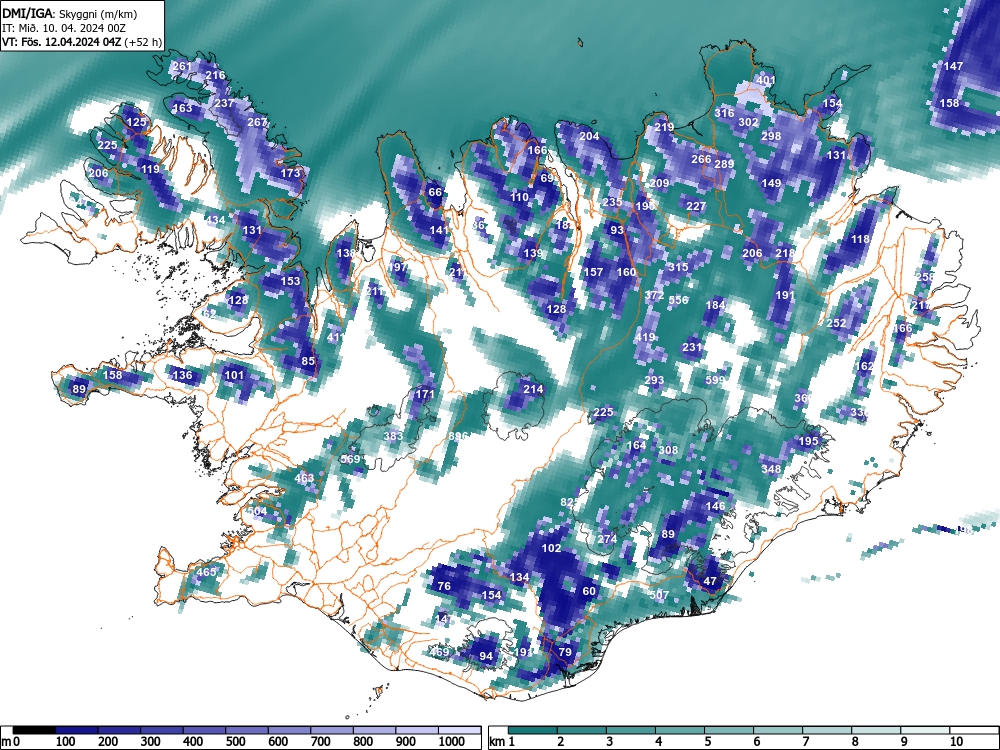Click the 'm 0' legend label

(x=11, y=742)
